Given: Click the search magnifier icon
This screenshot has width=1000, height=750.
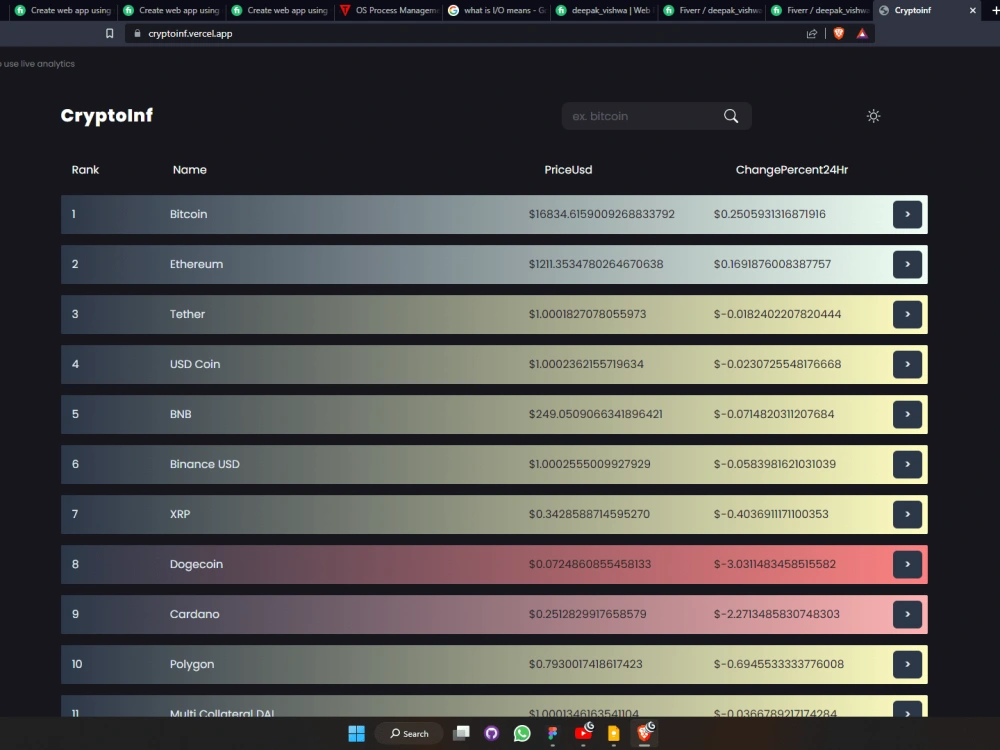Looking at the screenshot, I should [x=730, y=116].
